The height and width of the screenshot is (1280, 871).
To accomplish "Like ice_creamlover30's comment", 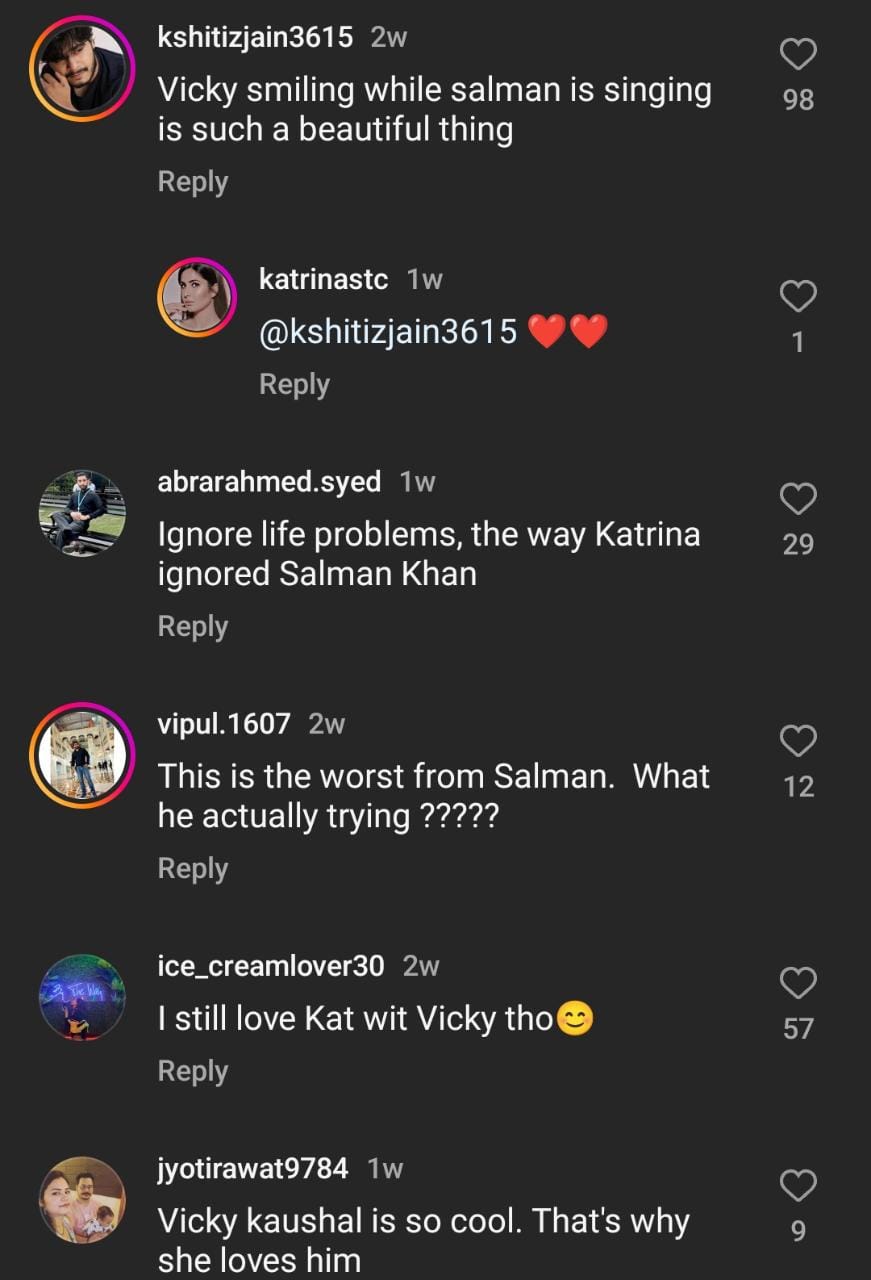I will point(798,984).
